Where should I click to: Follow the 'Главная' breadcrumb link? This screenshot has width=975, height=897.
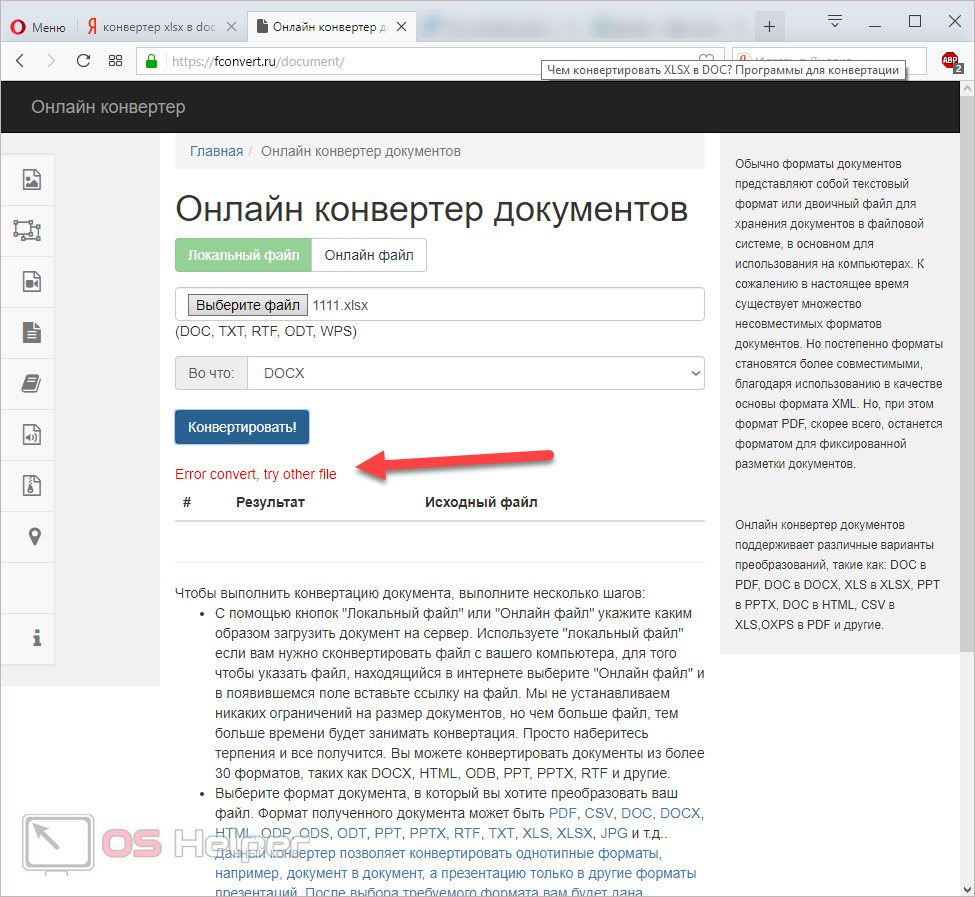216,151
